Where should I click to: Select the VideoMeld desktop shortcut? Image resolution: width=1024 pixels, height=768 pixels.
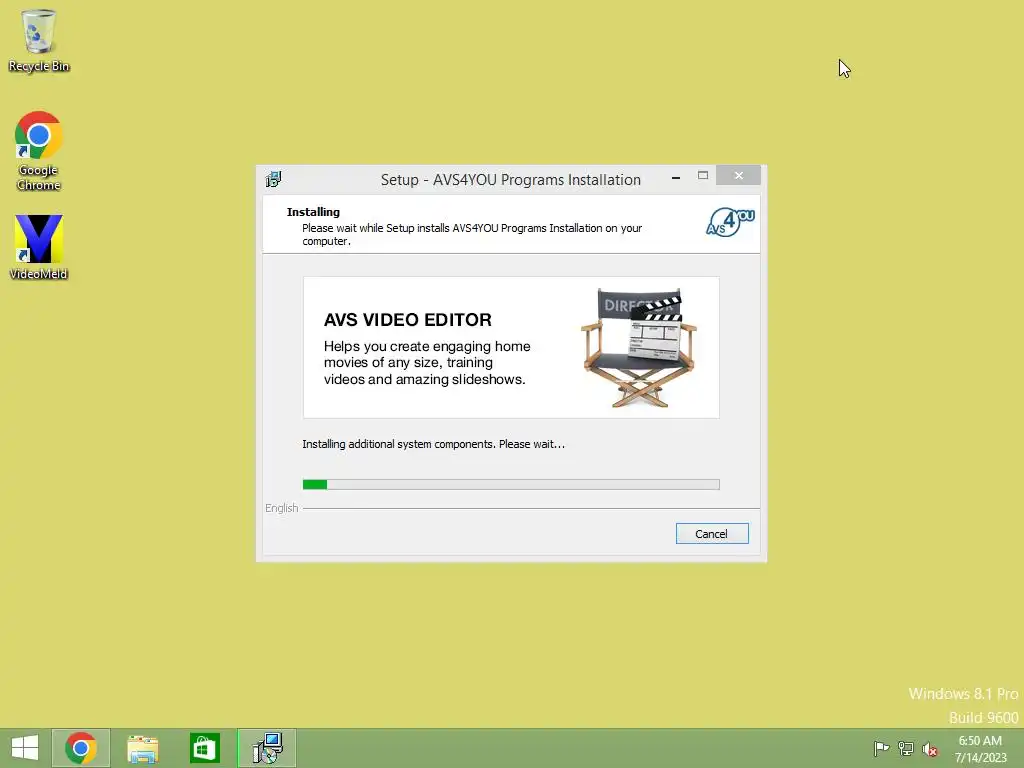pos(39,248)
